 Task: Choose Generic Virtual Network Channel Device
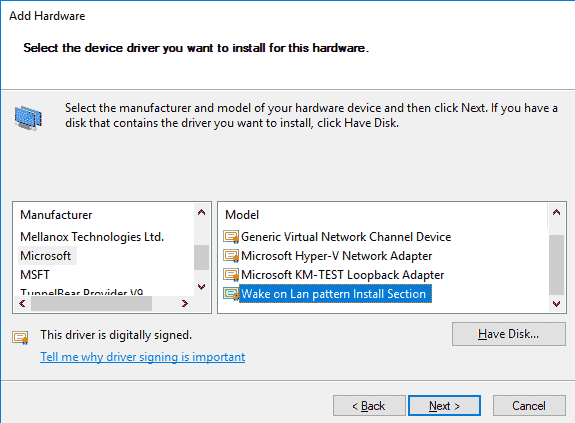pos(346,237)
